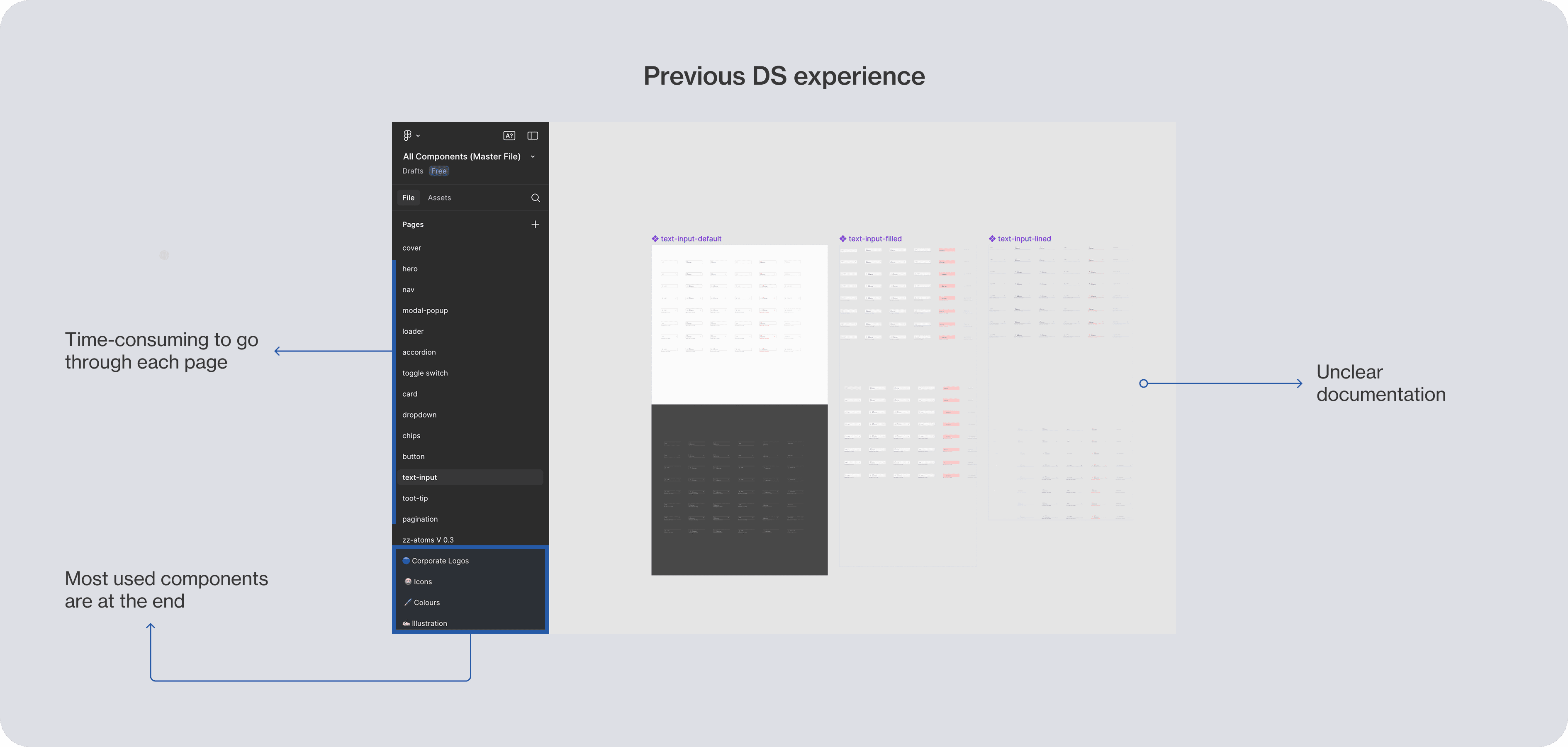
Task: Open the chevron next to Figma logo
Action: pos(418,136)
